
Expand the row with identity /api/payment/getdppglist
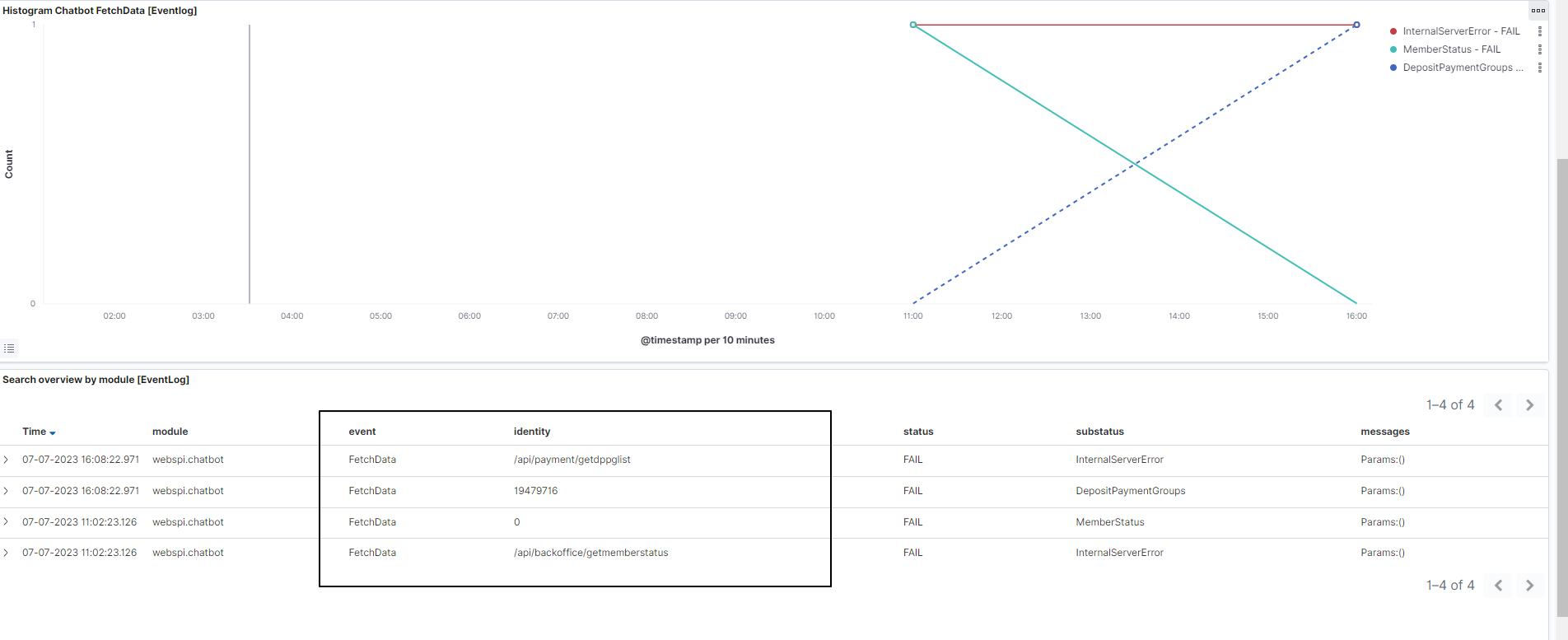7,460
